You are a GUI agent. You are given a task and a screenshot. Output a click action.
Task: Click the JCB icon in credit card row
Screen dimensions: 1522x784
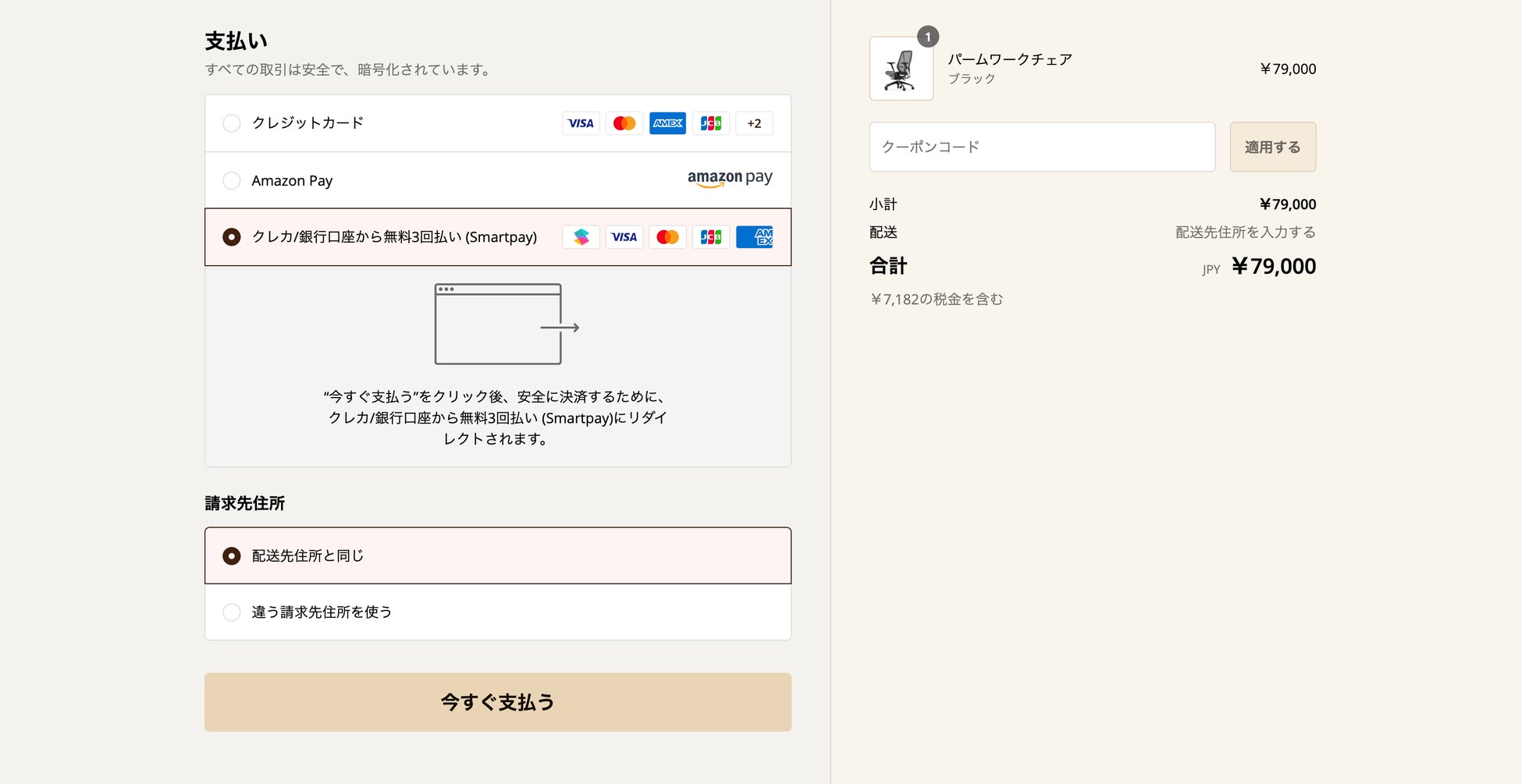click(x=711, y=123)
